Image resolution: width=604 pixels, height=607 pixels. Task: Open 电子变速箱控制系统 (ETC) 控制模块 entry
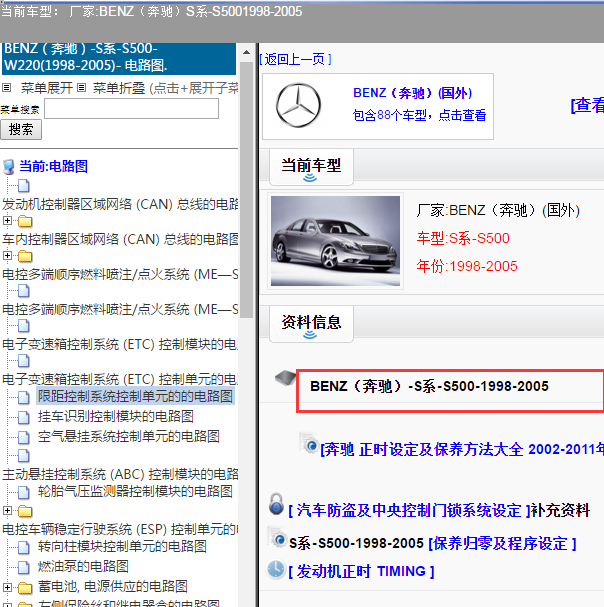click(120, 344)
